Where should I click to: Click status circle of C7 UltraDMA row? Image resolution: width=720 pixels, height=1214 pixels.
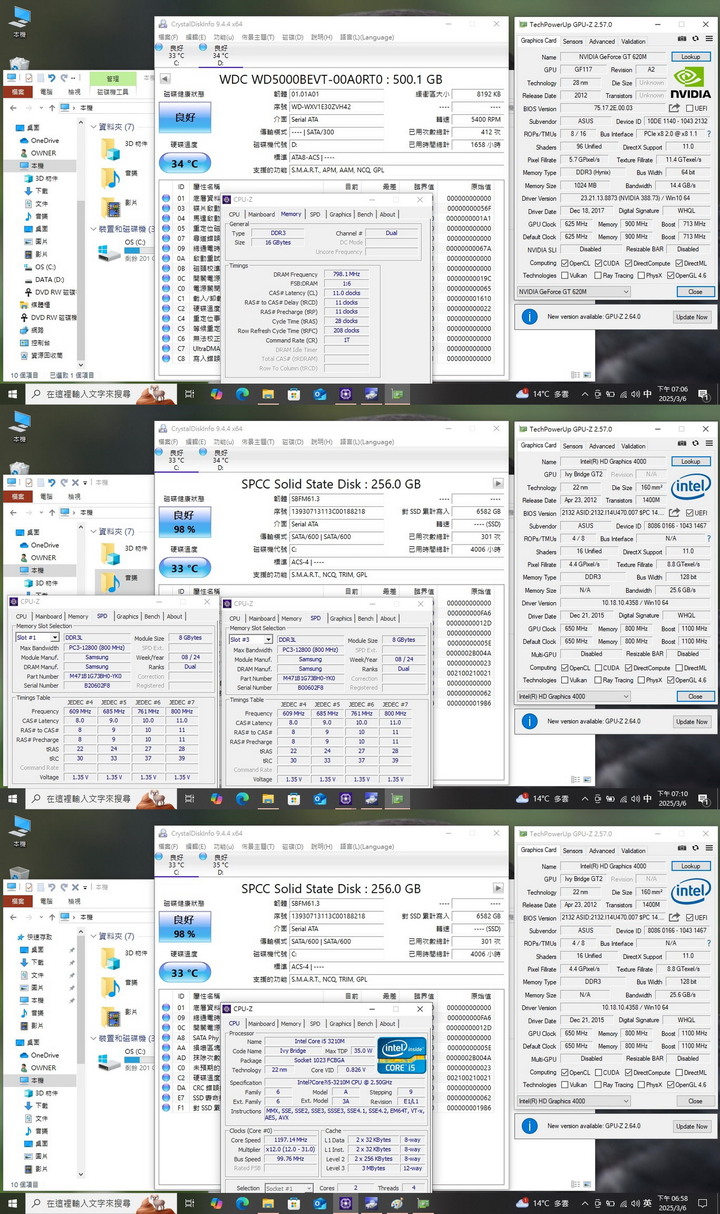click(x=168, y=348)
